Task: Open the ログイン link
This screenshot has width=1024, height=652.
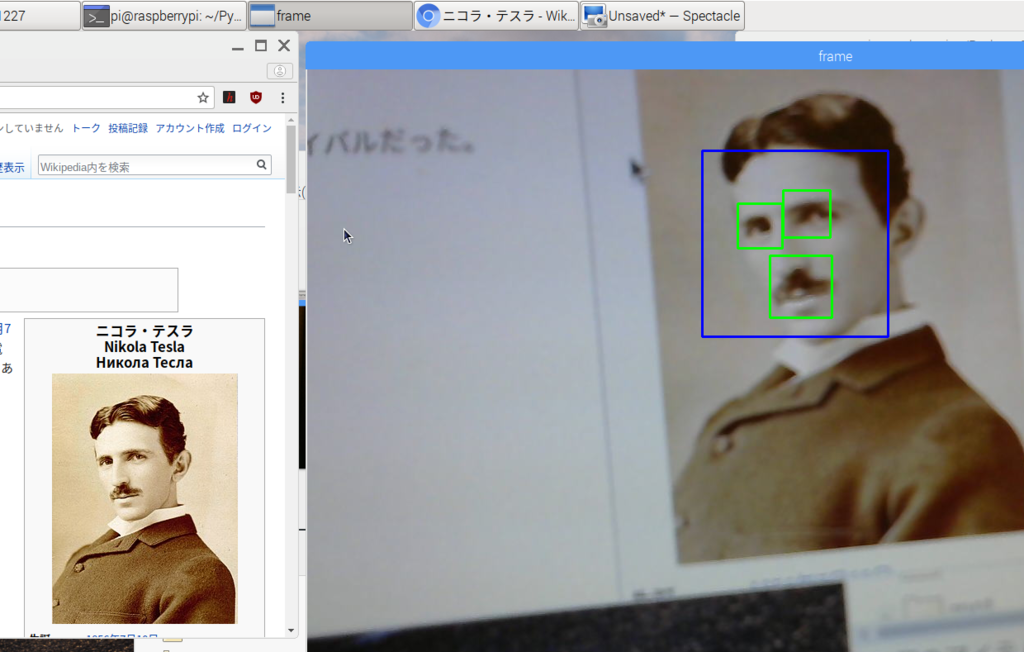Action: tap(252, 128)
